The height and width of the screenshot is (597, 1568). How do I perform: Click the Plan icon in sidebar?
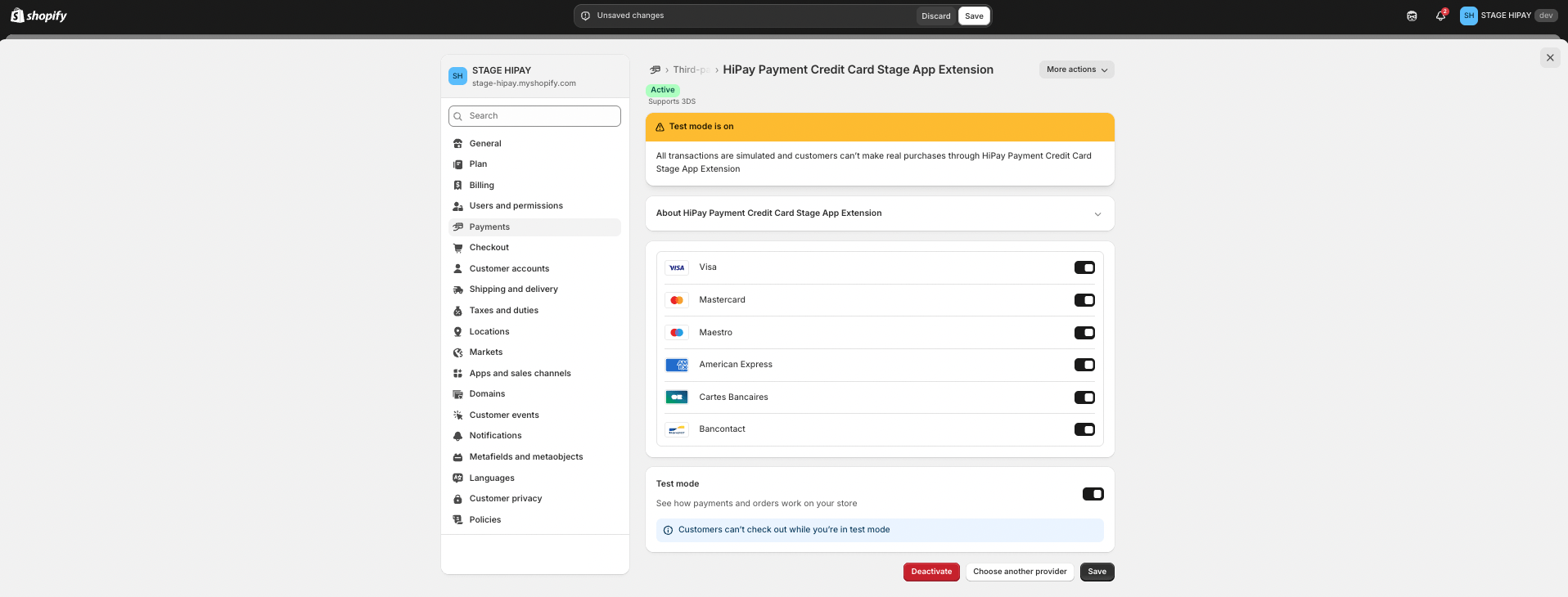[458, 164]
